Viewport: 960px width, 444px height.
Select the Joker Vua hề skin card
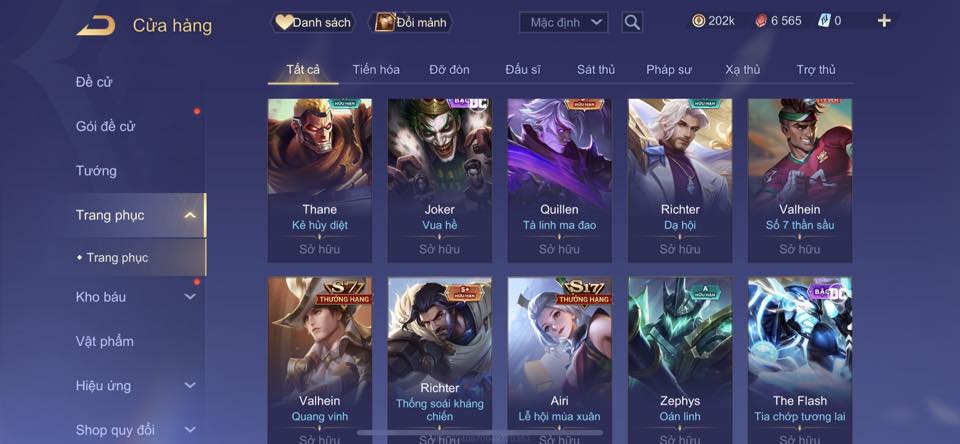[440, 180]
